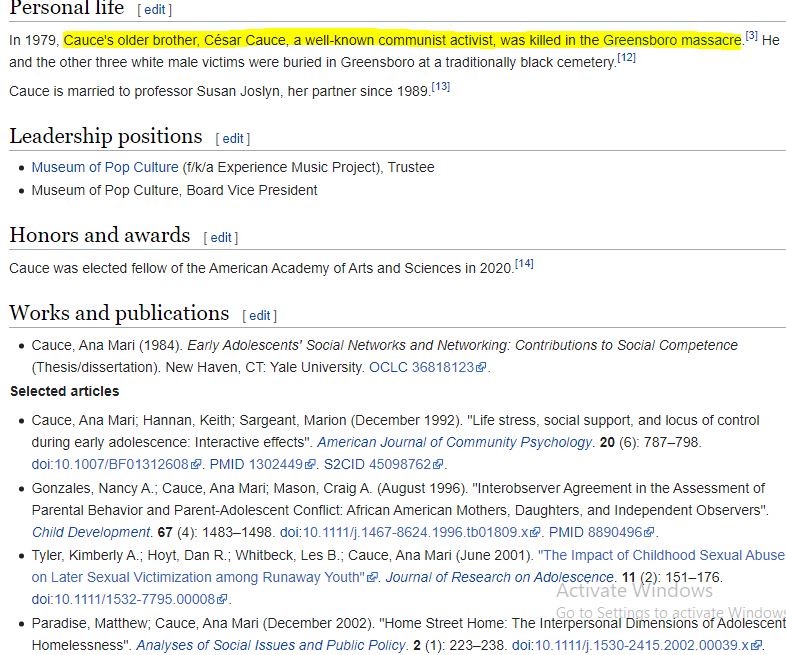Screen dimensions: 786x655
Task: Open American Journal of Community Psychology link
Action: tap(455, 443)
